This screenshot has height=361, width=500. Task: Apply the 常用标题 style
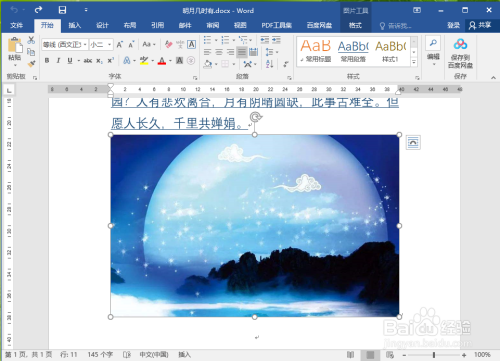pos(316,51)
